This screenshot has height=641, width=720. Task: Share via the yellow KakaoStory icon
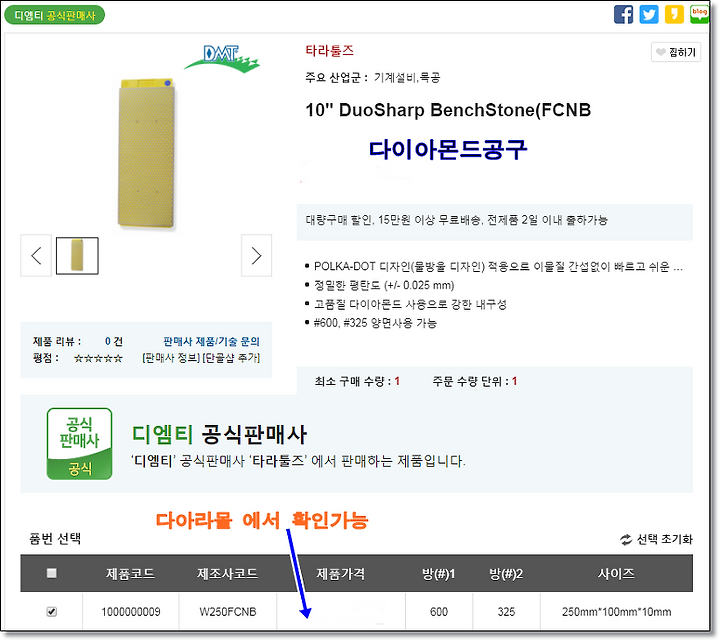pos(674,14)
